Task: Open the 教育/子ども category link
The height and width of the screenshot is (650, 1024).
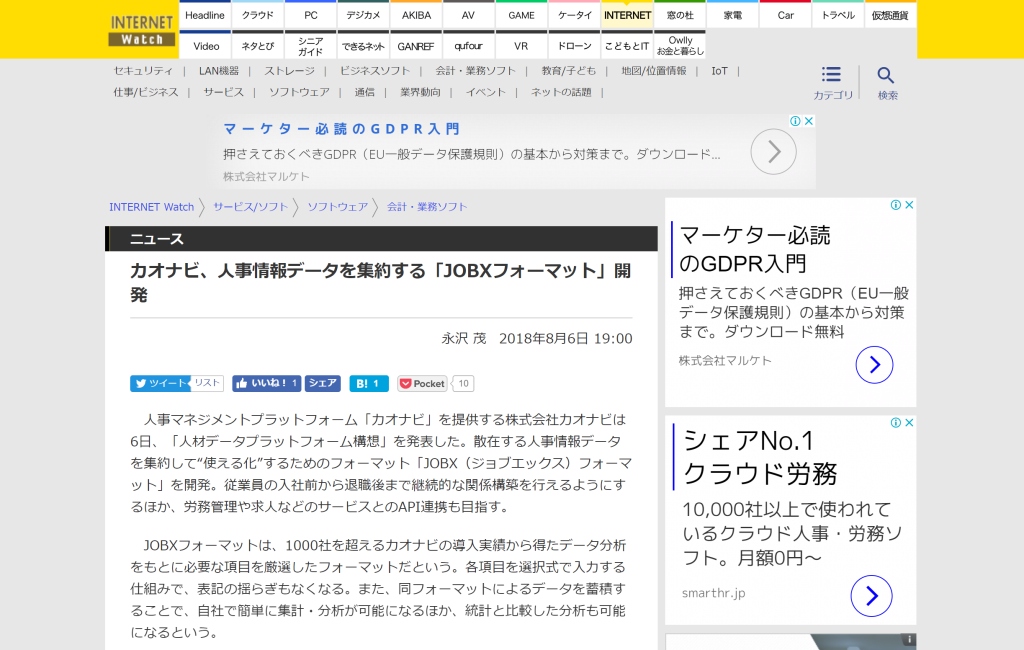Action: coord(569,71)
